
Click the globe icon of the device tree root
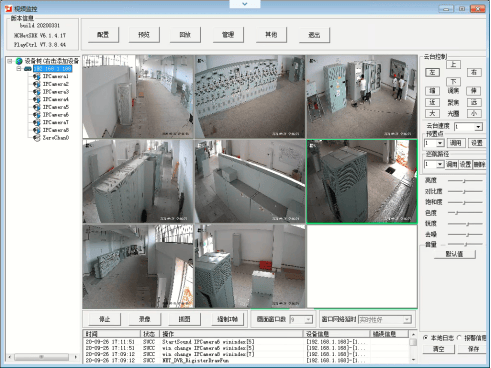19,61
